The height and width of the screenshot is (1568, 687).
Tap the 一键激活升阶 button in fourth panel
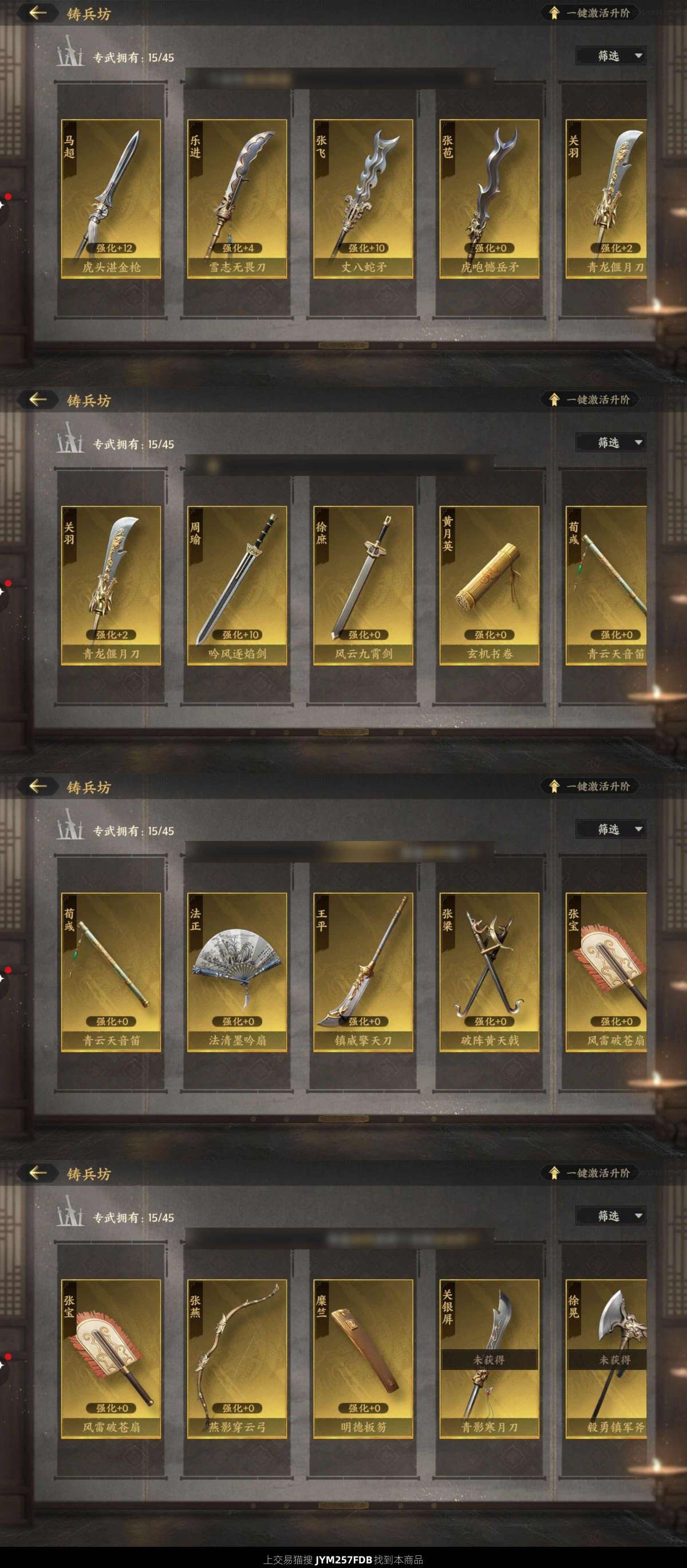[x=589, y=1173]
